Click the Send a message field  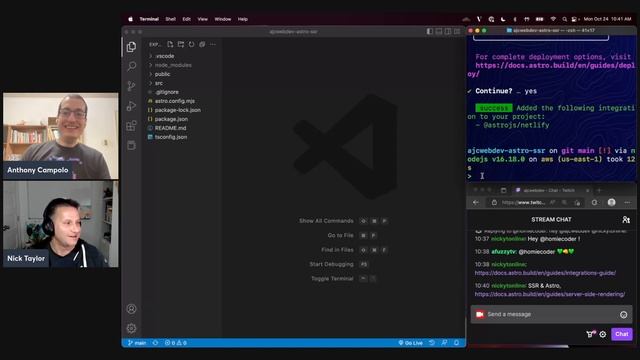pos(551,314)
